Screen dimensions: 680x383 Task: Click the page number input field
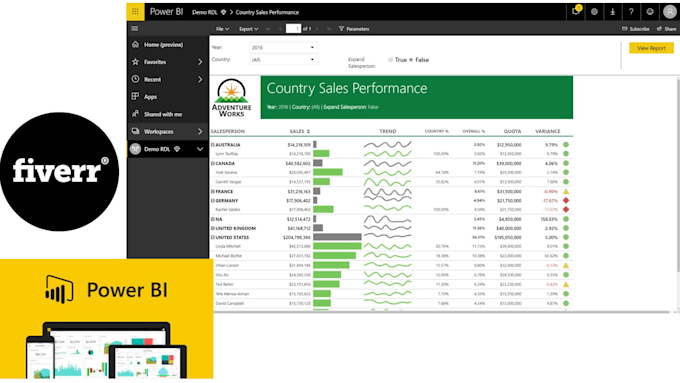pyautogui.click(x=293, y=29)
